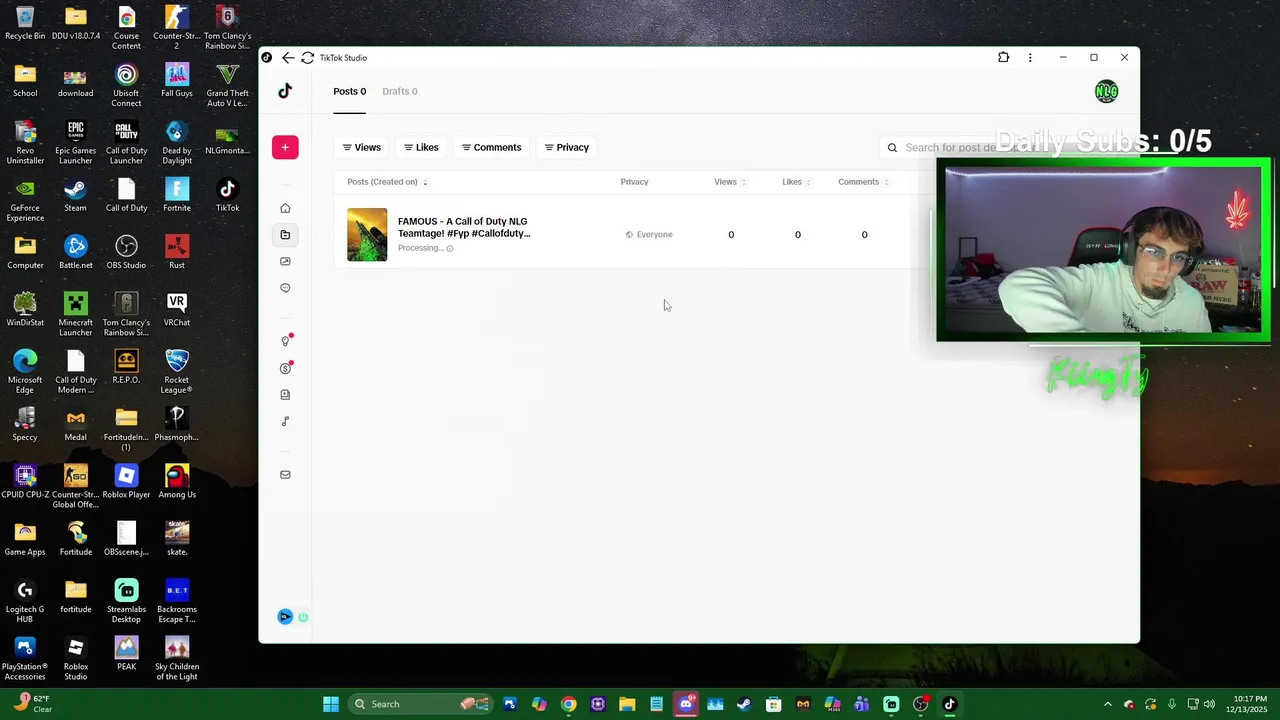
Task: Open the Comments filter dropdown
Action: pyautogui.click(x=491, y=147)
